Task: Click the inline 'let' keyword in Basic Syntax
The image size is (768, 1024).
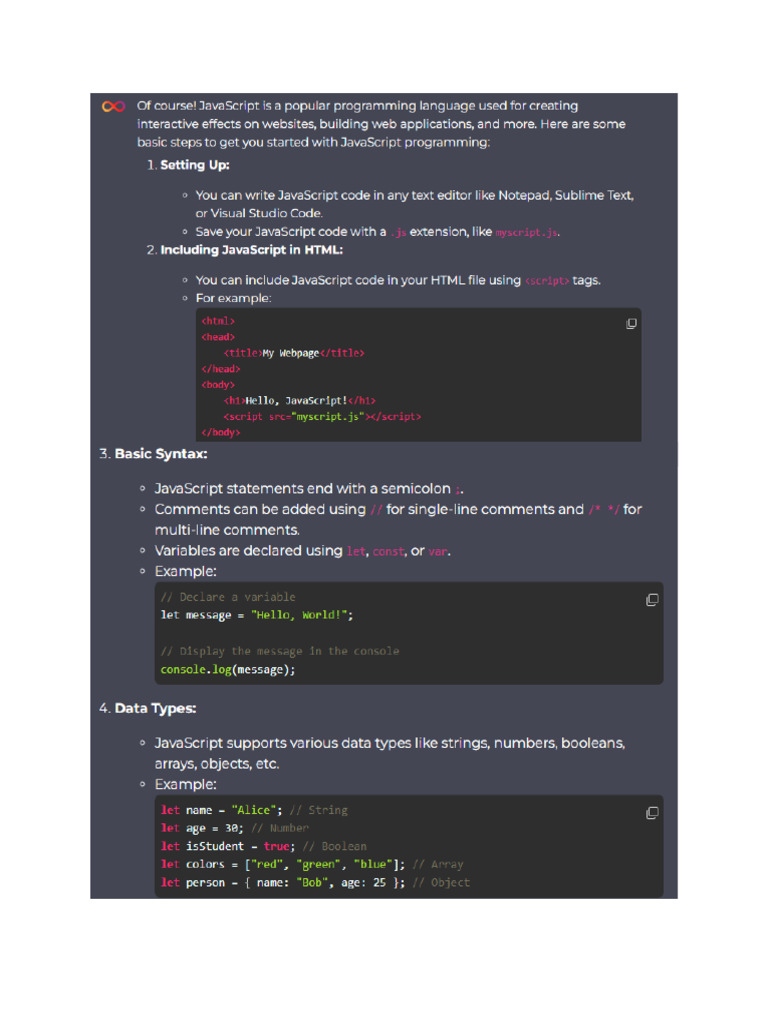Action: tap(356, 552)
